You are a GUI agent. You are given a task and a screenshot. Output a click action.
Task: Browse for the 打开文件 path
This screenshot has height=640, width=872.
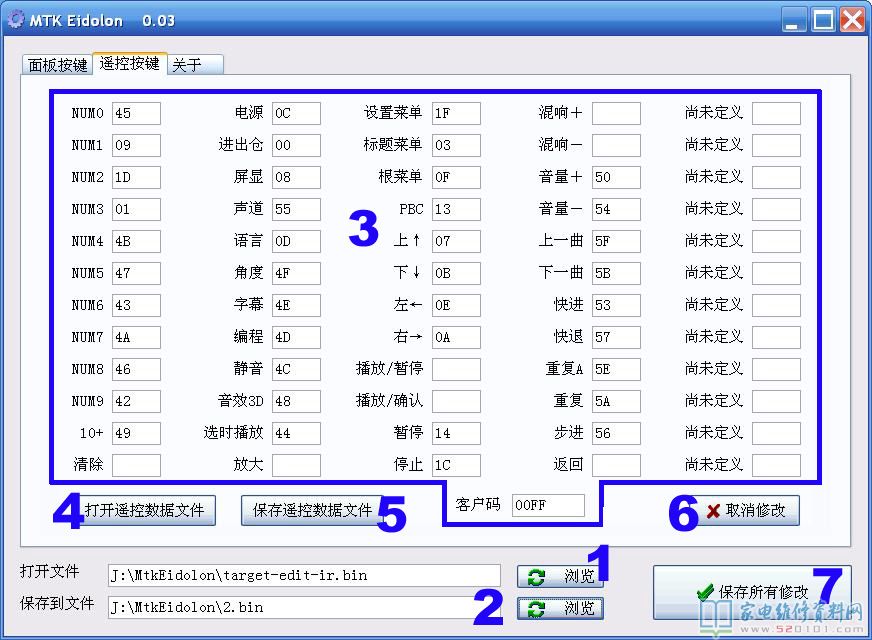tap(560, 577)
